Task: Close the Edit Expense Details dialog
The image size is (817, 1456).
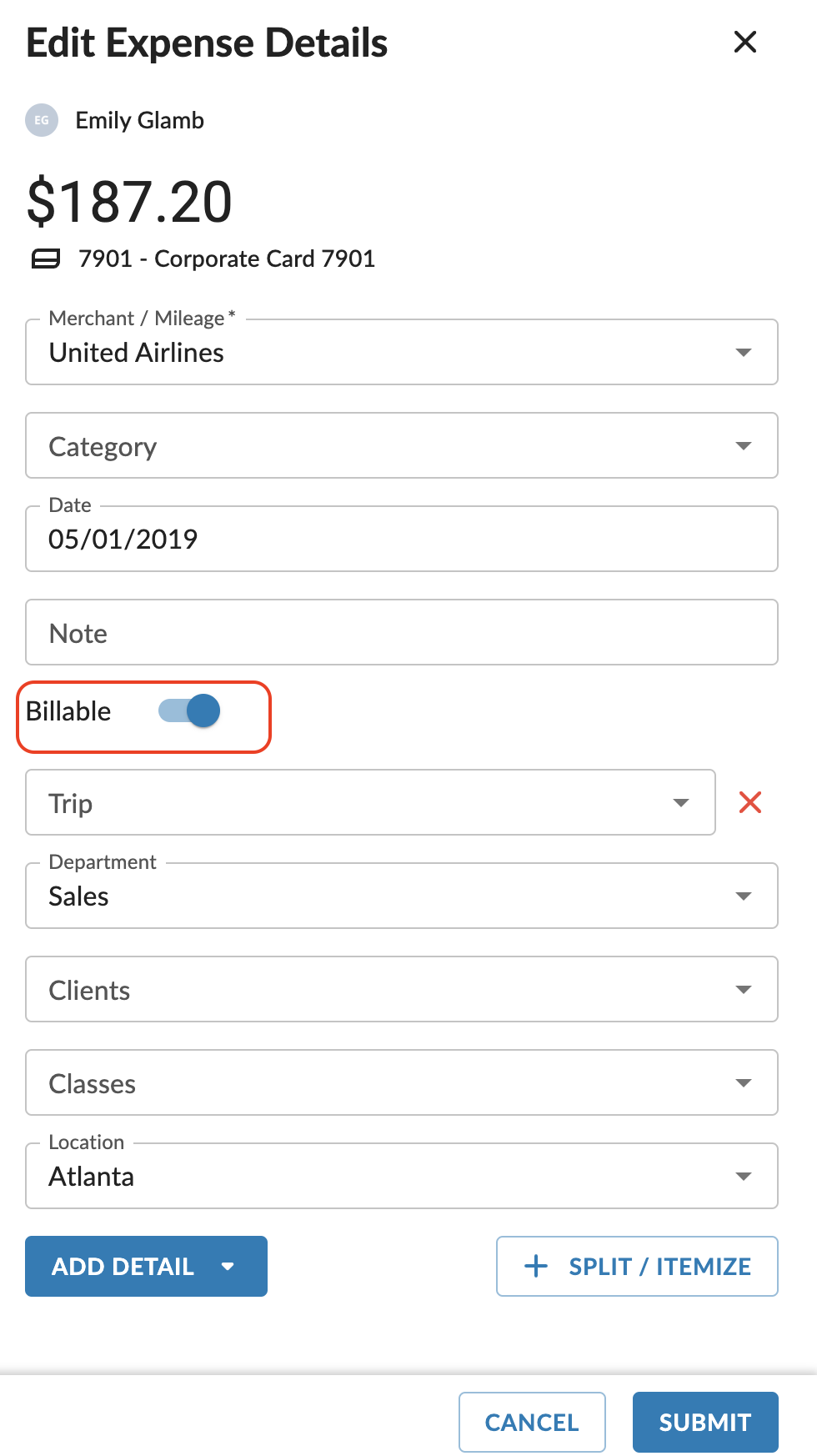Action: click(744, 42)
